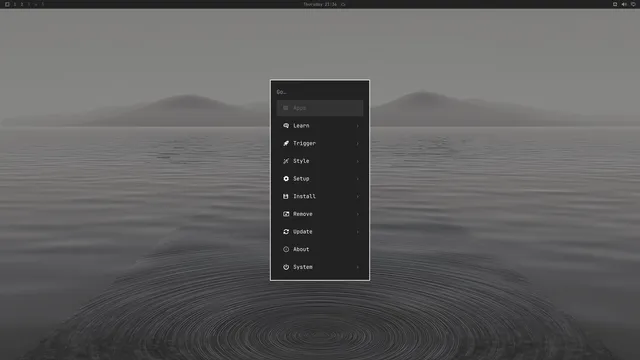Open the launcher icon in the top-left bar
The image size is (640, 360).
(7, 4)
